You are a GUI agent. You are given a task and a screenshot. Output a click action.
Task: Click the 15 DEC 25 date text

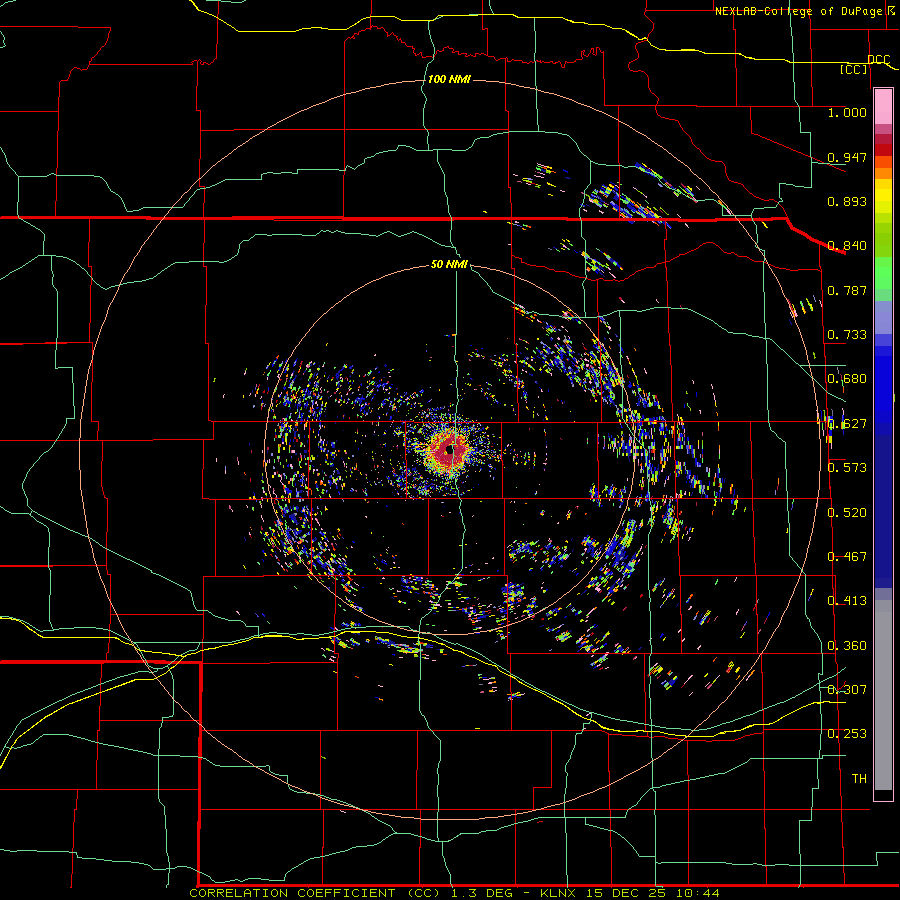pos(626,893)
